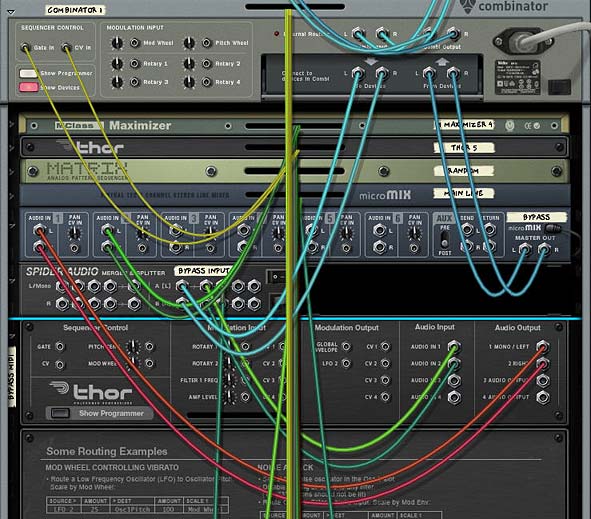
Task: Click Thor 1 Mono/Left audio output jack
Action: (542, 346)
